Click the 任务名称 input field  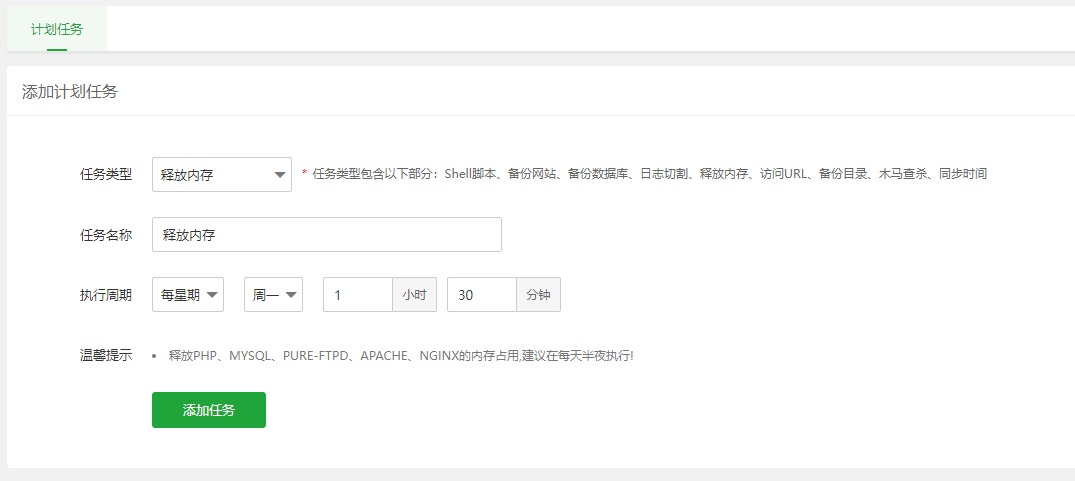pos(326,235)
